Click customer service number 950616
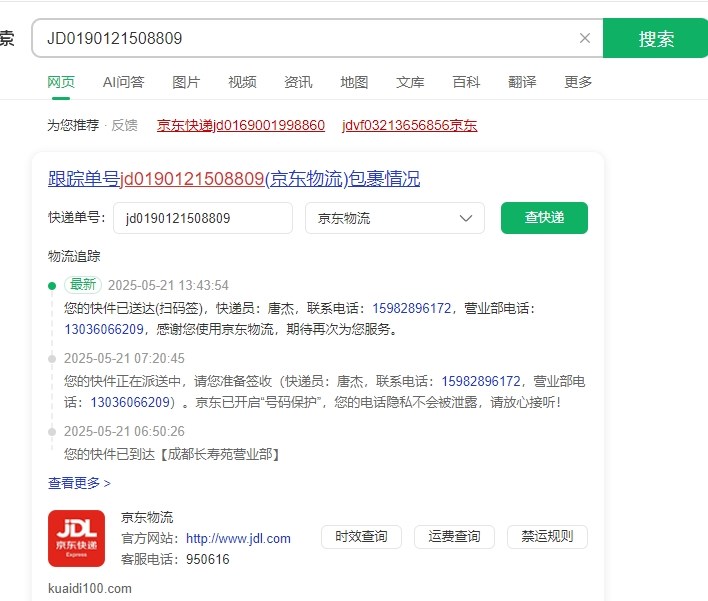This screenshot has width=708, height=601. point(208,559)
